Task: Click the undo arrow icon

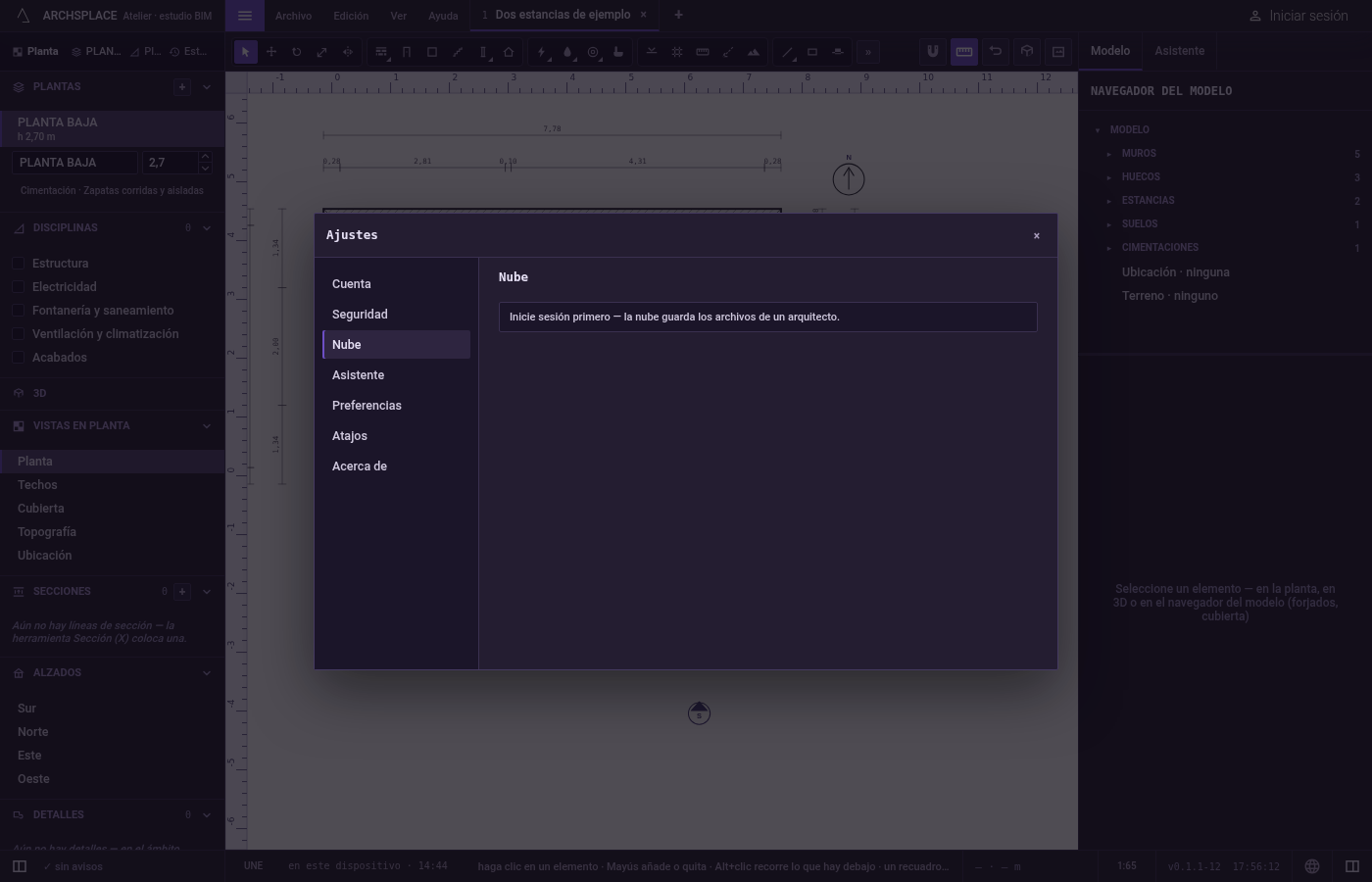Action: click(996, 52)
